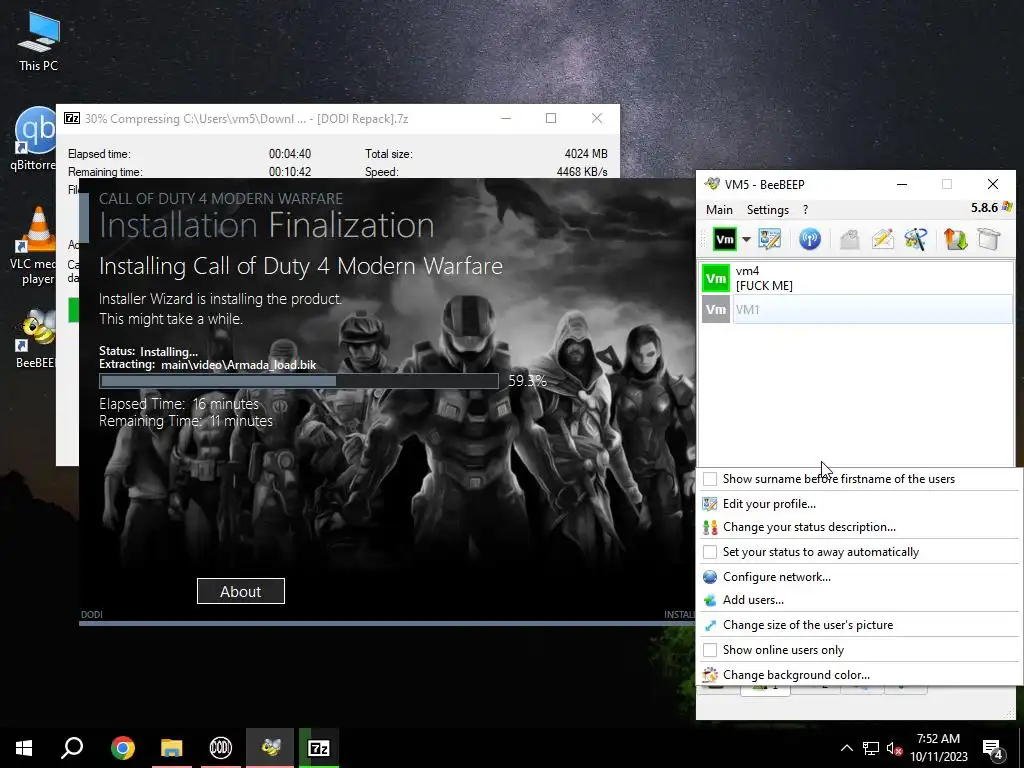Click 7-Zip total size value 4024 MB
The image size is (1024, 768).
586,154
